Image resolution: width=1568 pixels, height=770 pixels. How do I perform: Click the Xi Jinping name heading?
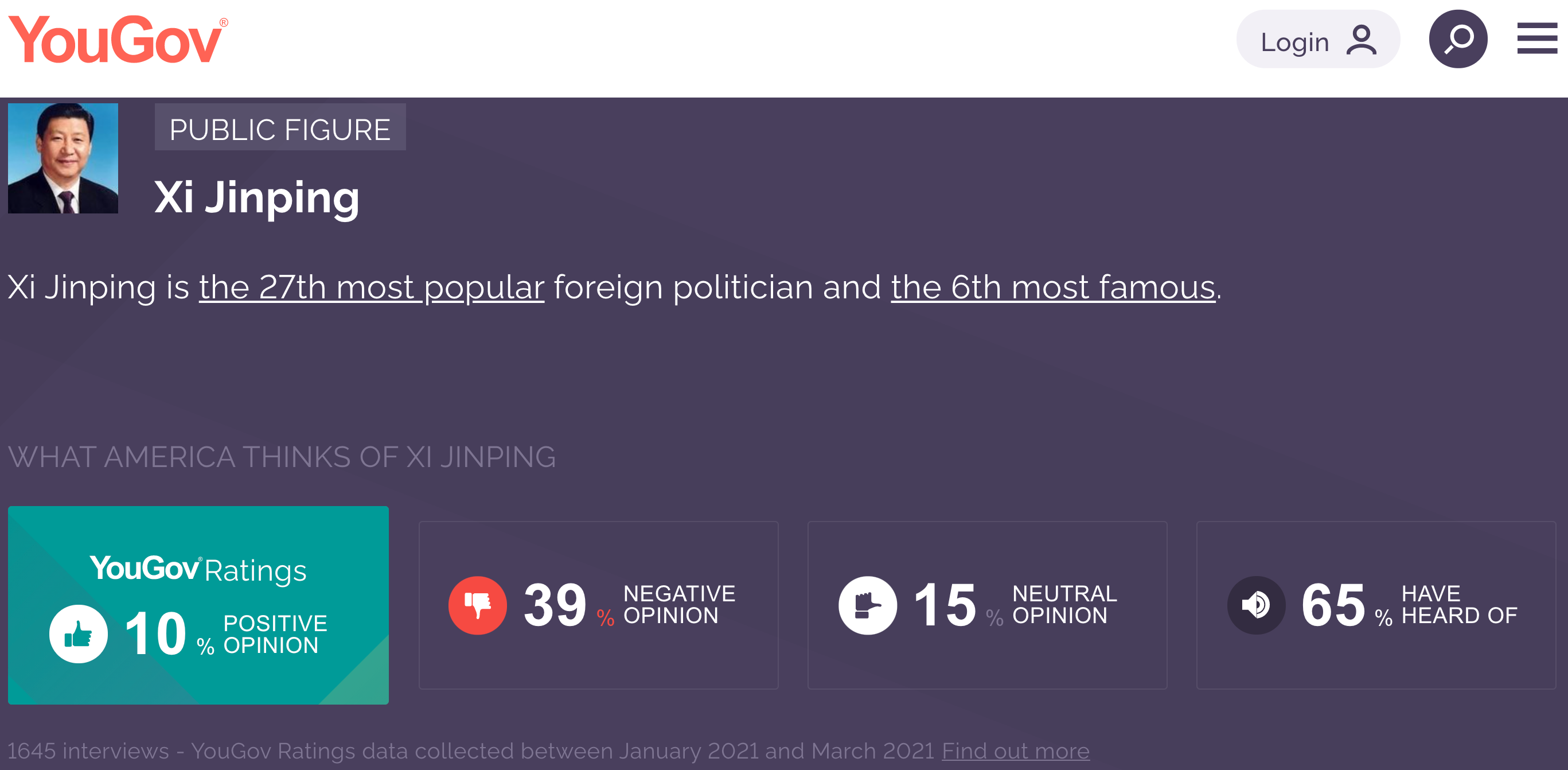coord(257,197)
